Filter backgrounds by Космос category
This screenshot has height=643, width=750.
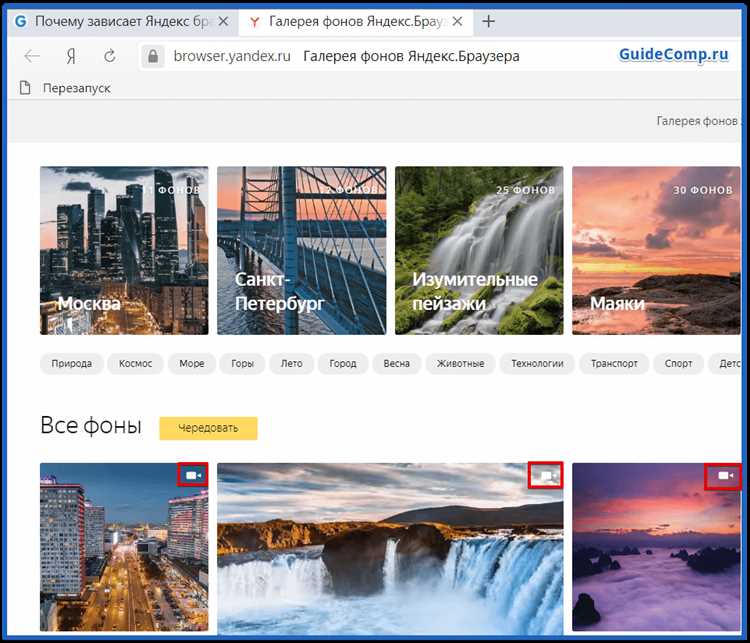135,364
